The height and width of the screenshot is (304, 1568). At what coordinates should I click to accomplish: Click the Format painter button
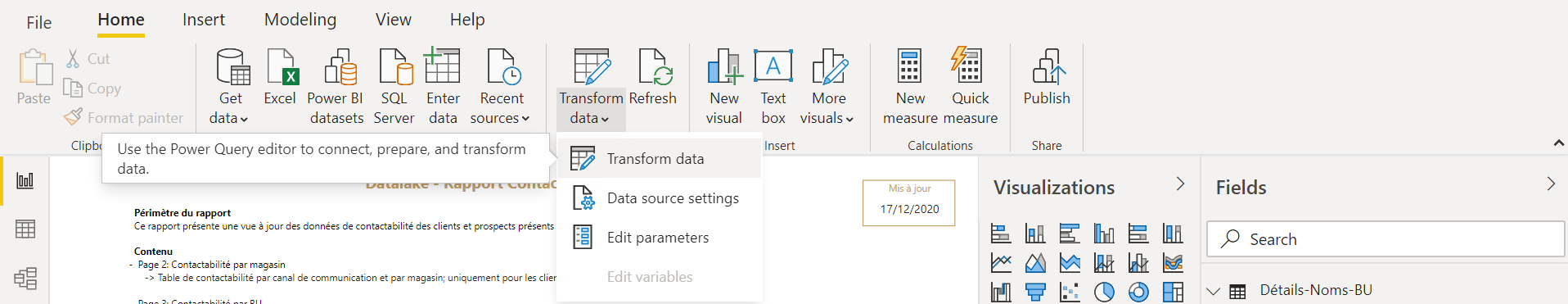[124, 118]
